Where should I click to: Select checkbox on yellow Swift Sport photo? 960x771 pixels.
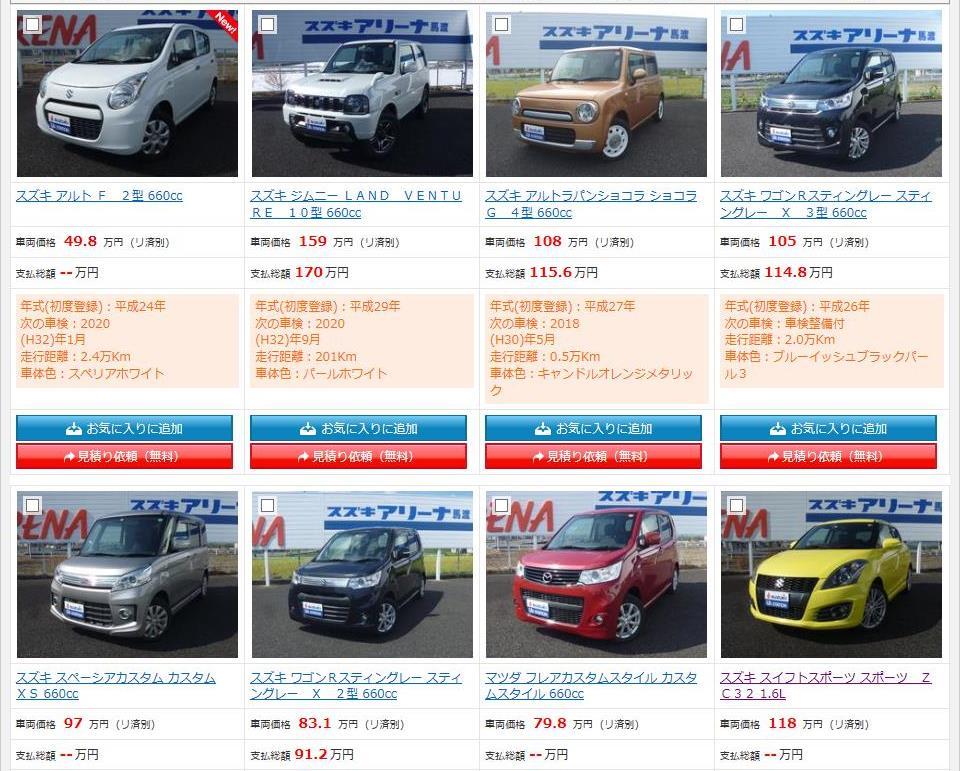point(737,505)
